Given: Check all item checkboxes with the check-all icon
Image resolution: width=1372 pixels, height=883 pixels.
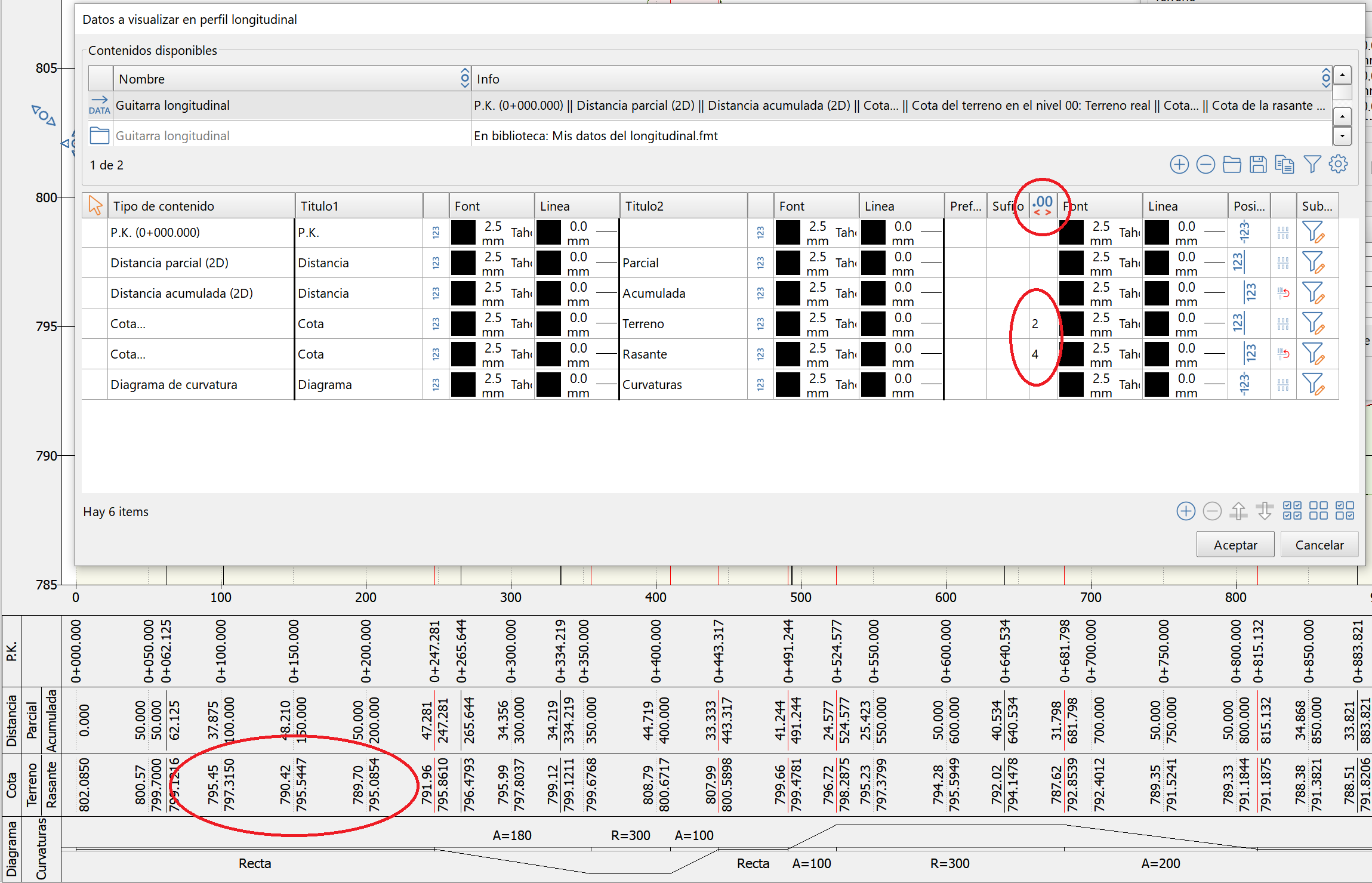Looking at the screenshot, I should (x=1293, y=511).
